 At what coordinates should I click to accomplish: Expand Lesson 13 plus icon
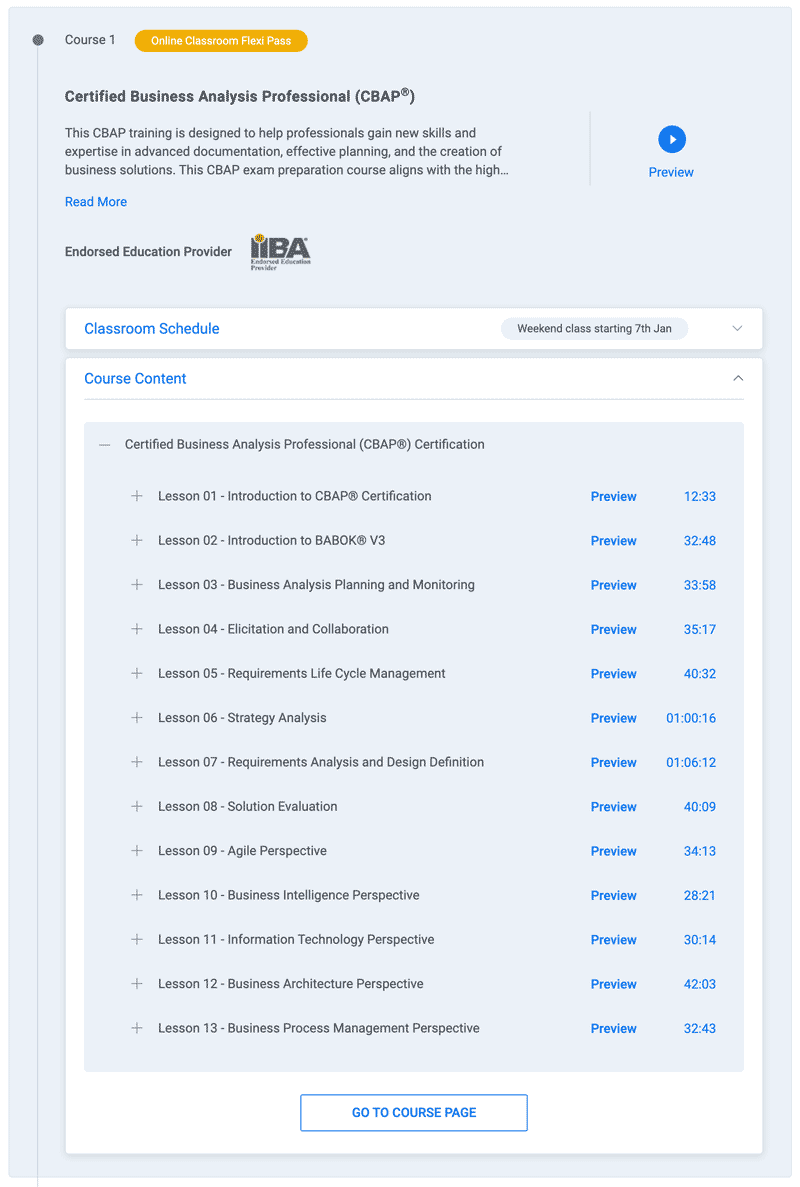(x=137, y=1028)
